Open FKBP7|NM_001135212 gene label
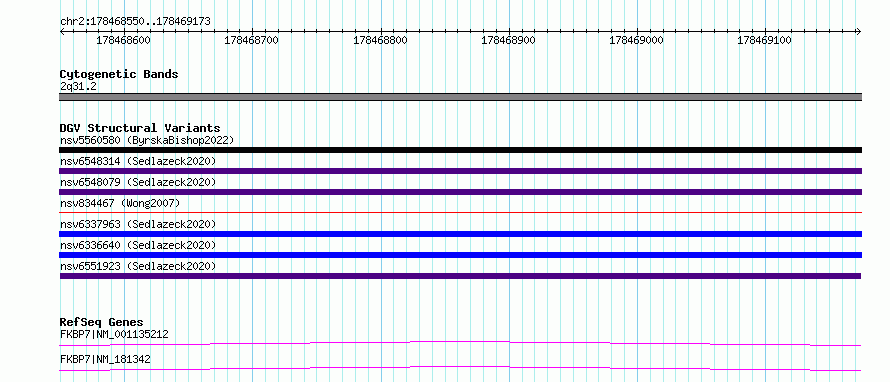The height and width of the screenshot is (382, 890). [114, 334]
